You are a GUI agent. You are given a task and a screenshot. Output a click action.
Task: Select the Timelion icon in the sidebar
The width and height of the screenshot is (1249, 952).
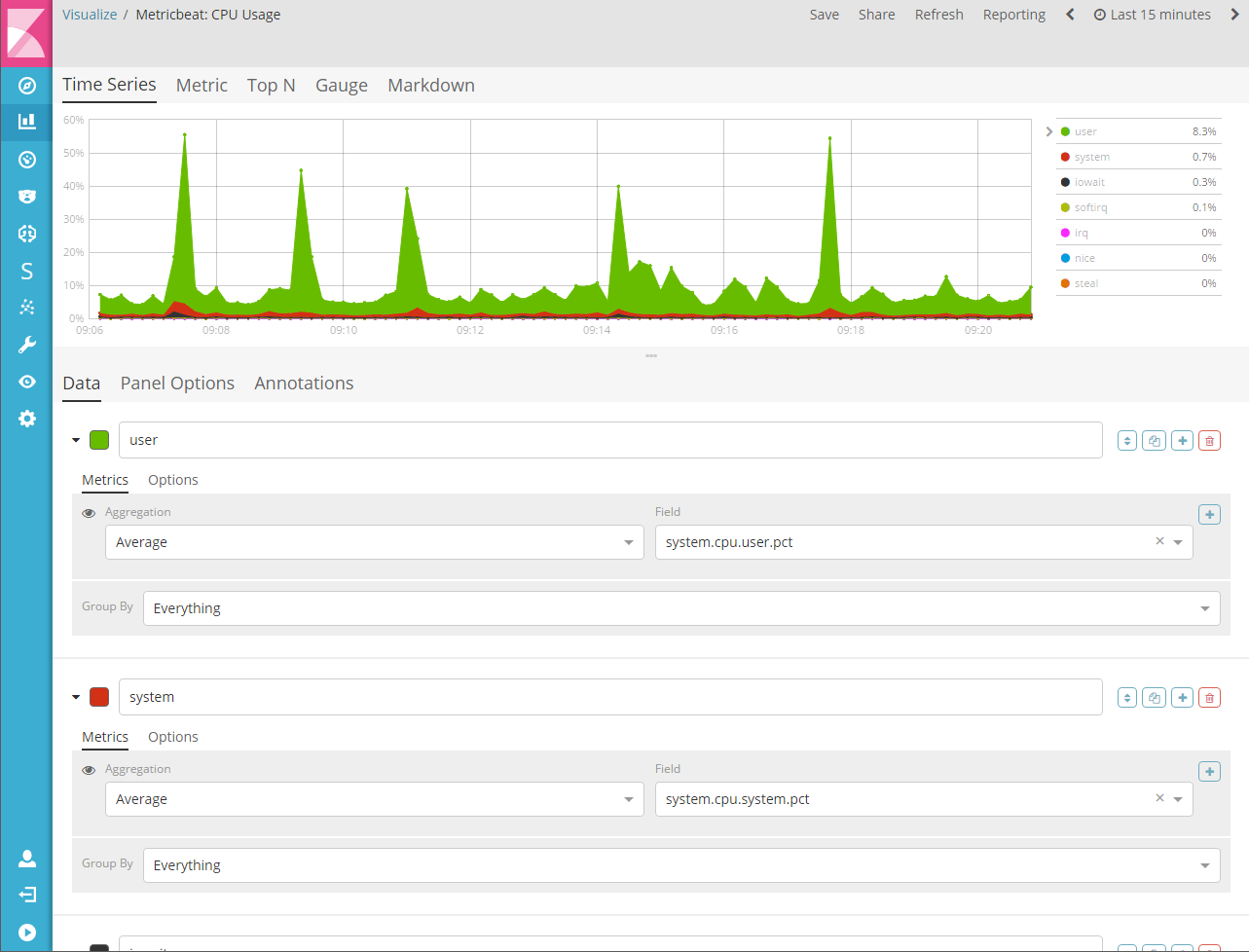[26, 160]
